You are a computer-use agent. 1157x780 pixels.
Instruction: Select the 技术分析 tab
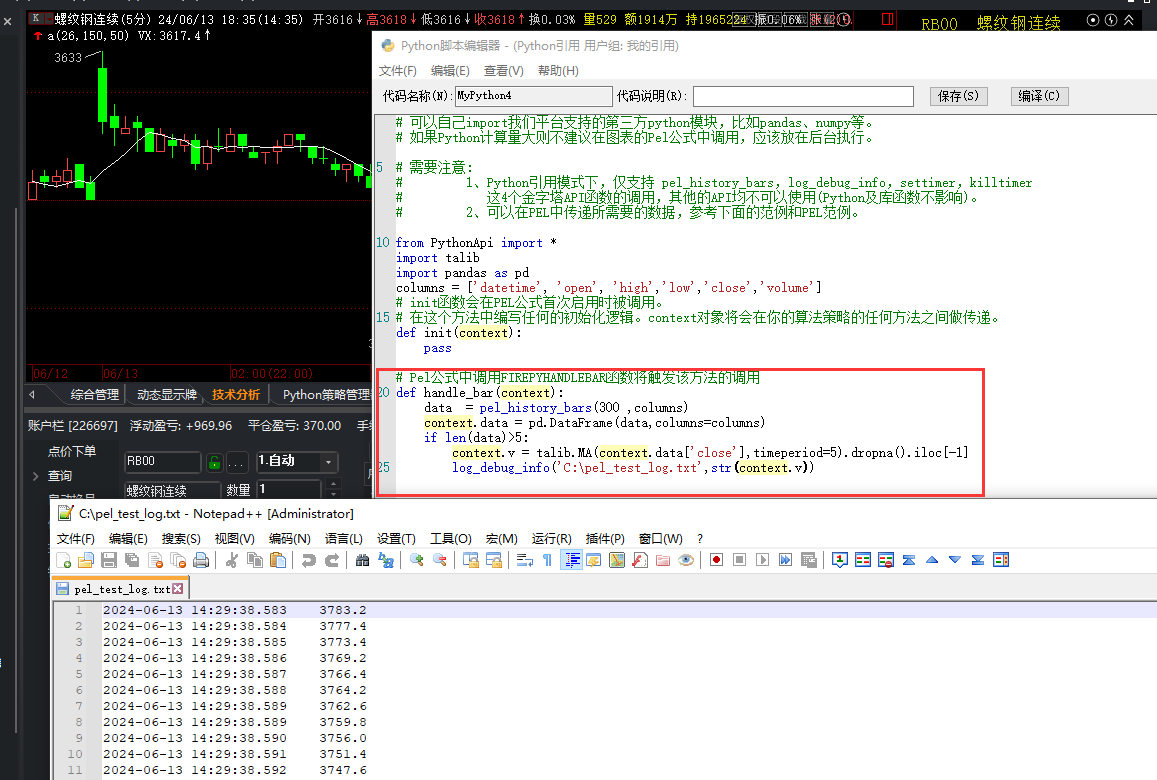pyautogui.click(x=236, y=395)
